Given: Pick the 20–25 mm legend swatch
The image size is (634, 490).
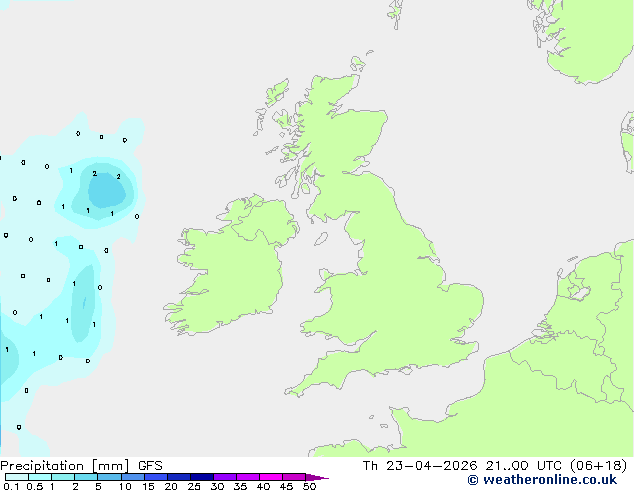Looking at the screenshot, I should click(x=179, y=477).
